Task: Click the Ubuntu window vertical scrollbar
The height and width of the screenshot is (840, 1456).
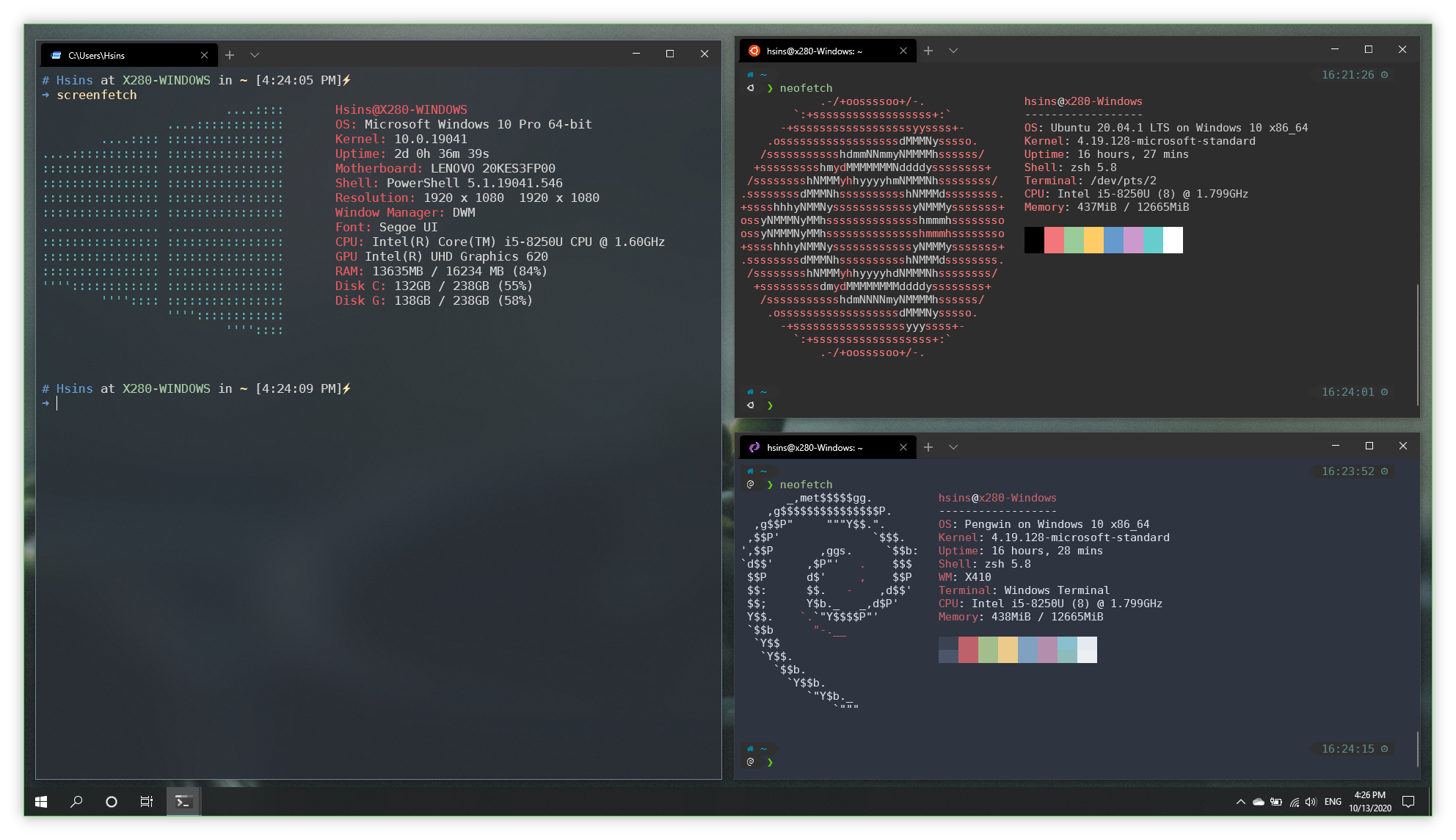Action: pyautogui.click(x=1417, y=345)
